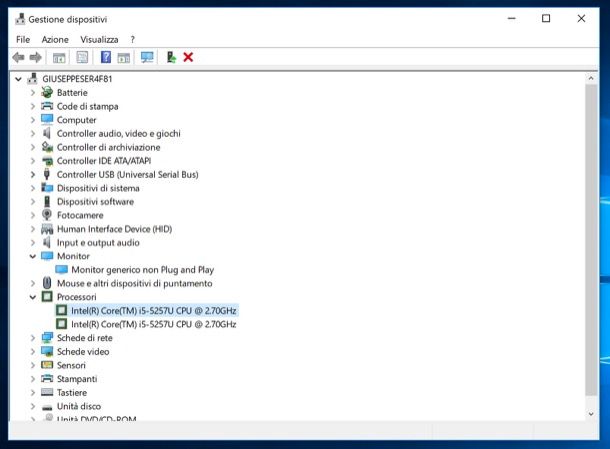Click the Tastiere keyboard icon
610x449 pixels.
(x=47, y=392)
